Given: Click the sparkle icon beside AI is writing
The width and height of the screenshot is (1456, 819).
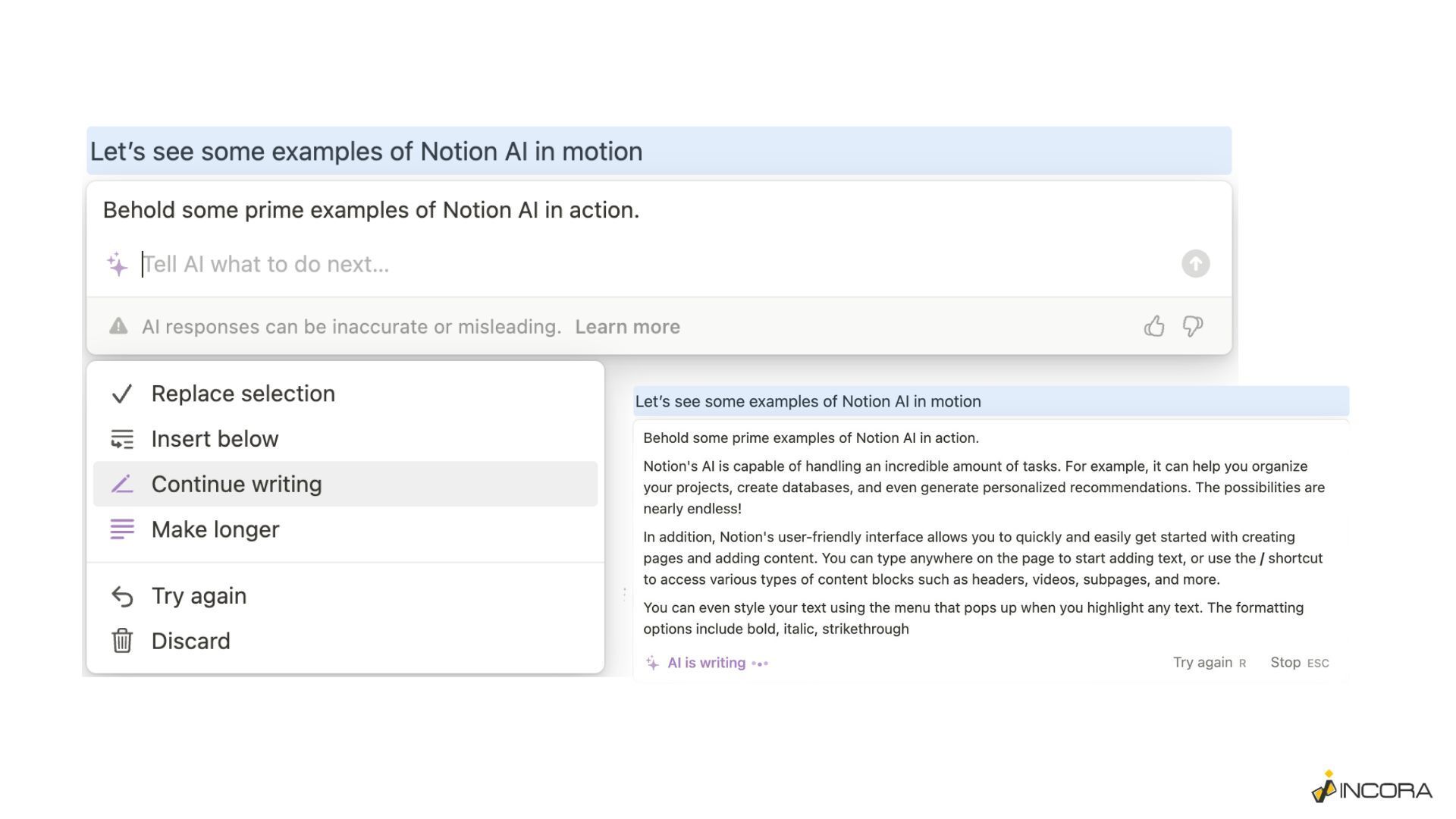Looking at the screenshot, I should 652,663.
